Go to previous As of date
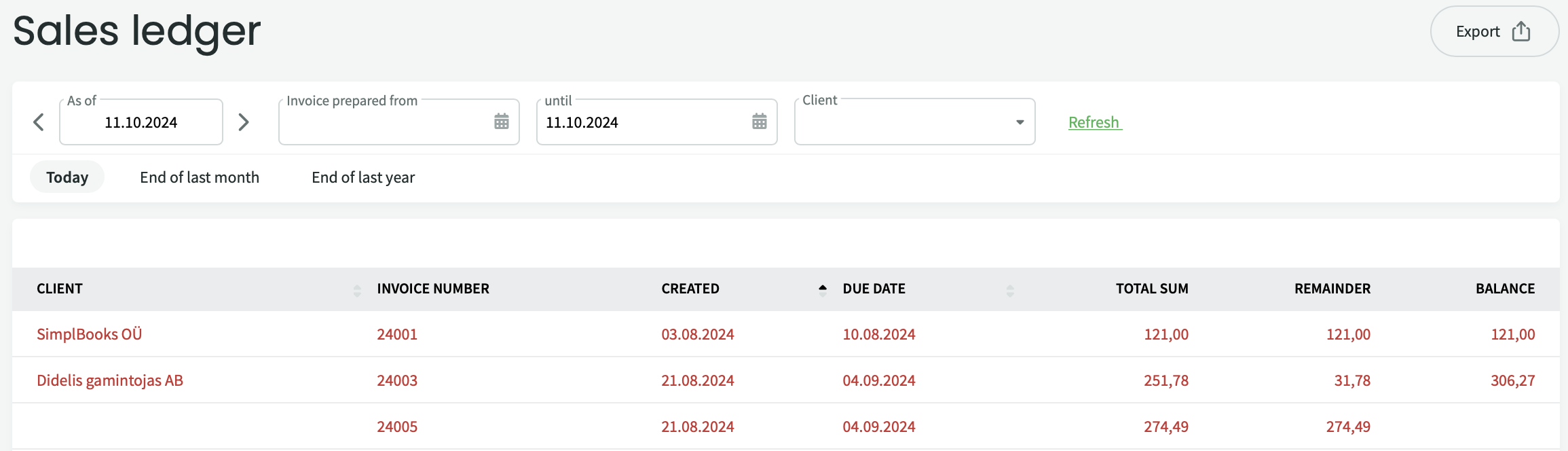Viewport: 1568px width, 451px height. 39,122
